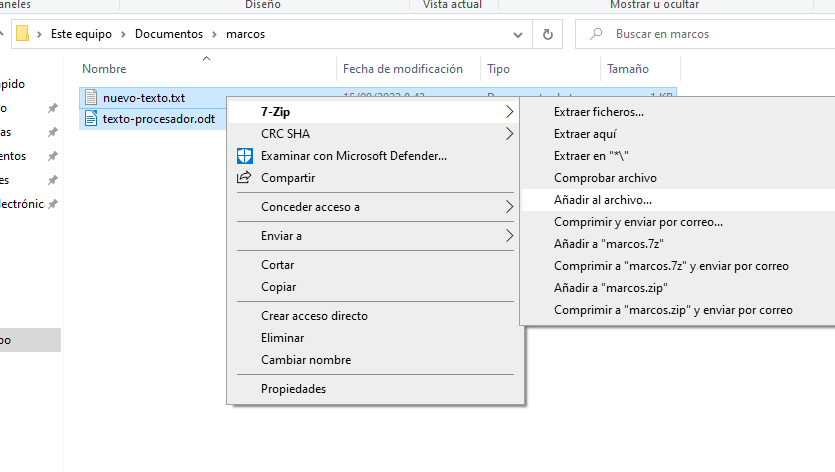The height and width of the screenshot is (472, 835).
Task: Click the Compartir share icon
Action: coord(244,177)
